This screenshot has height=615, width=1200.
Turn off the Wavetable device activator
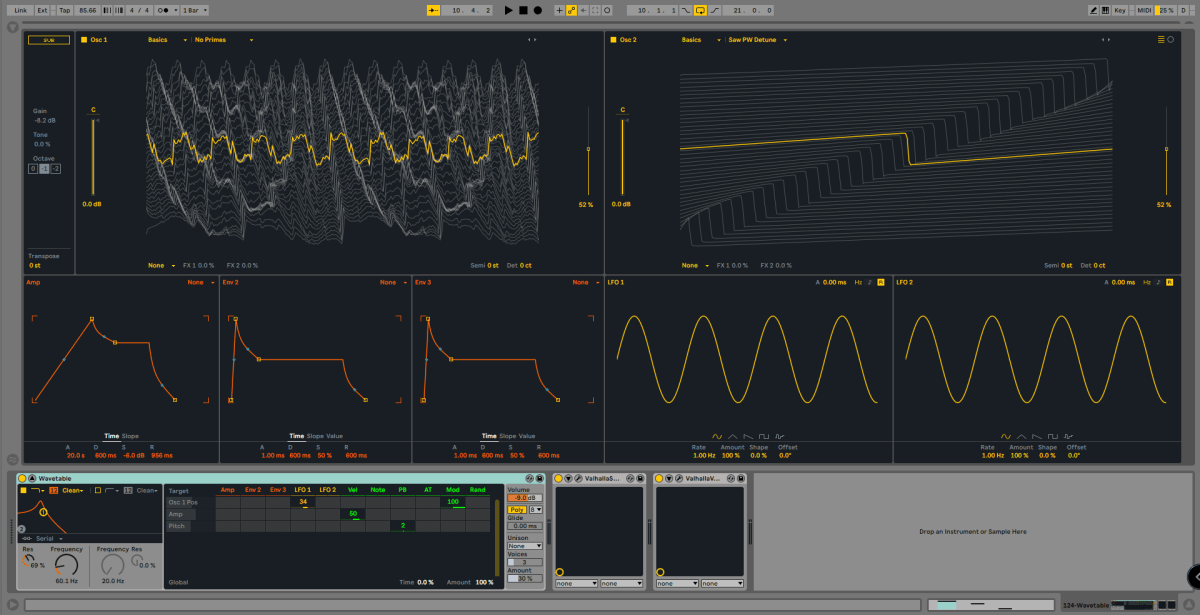point(21,479)
